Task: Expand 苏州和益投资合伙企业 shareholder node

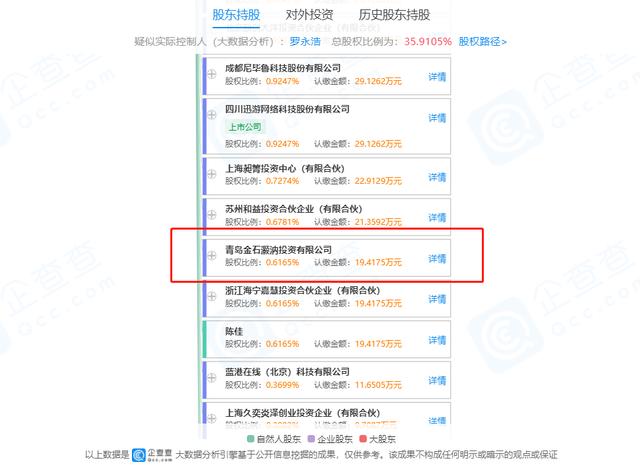Action: [211, 214]
